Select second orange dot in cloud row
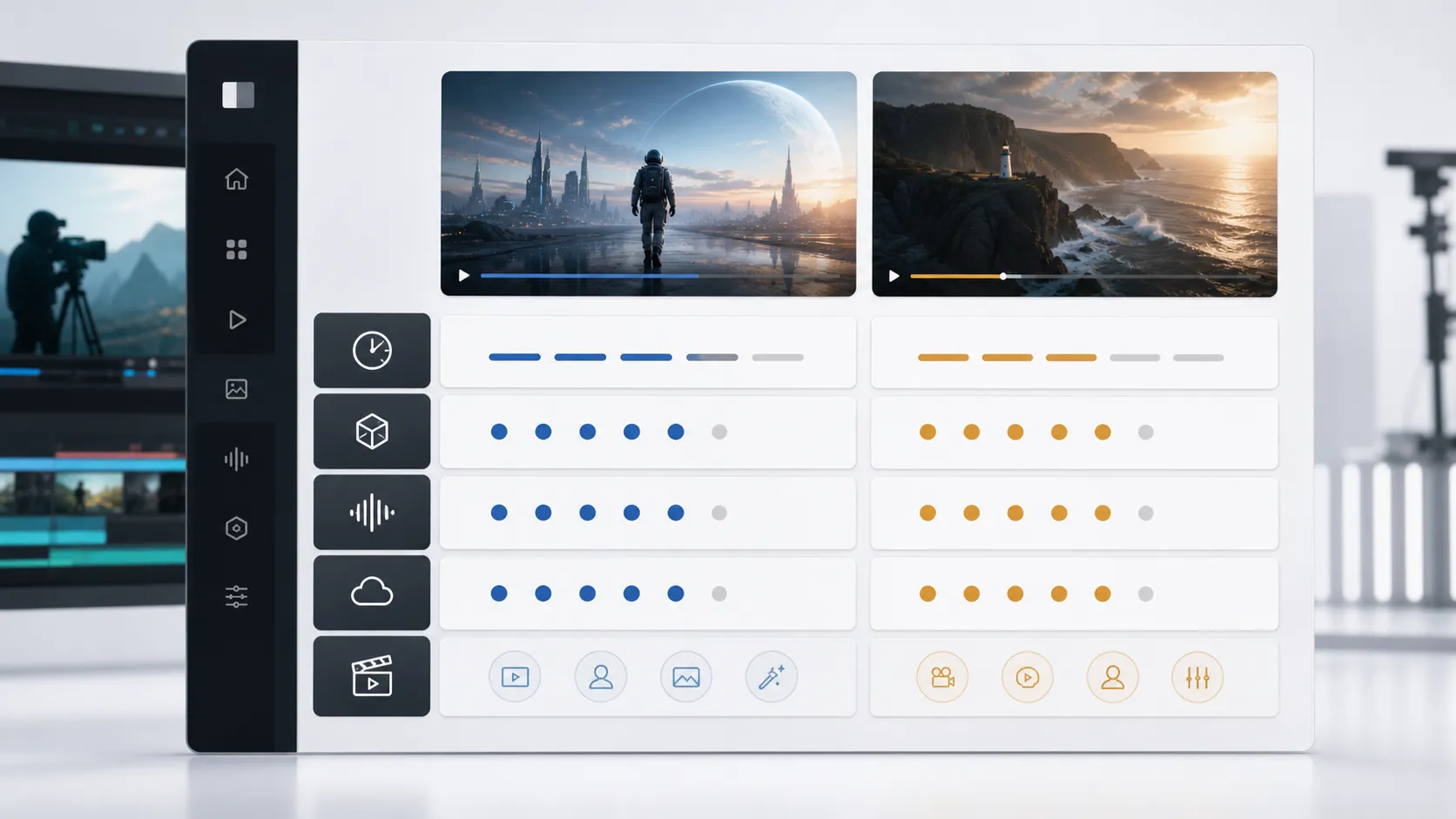This screenshot has height=819, width=1456. click(972, 594)
